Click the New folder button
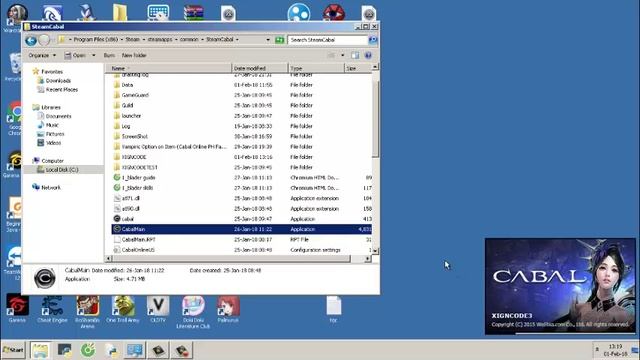 pos(134,55)
